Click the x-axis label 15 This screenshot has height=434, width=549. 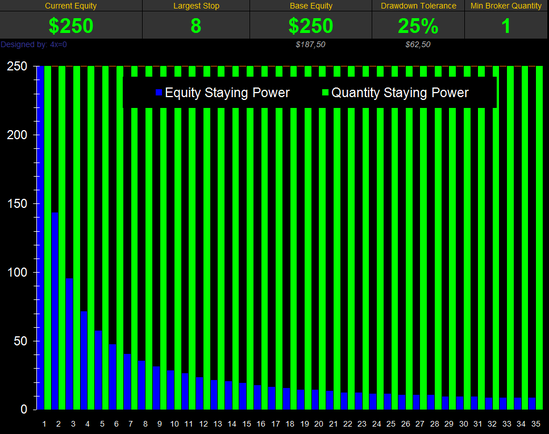pyautogui.click(x=246, y=424)
